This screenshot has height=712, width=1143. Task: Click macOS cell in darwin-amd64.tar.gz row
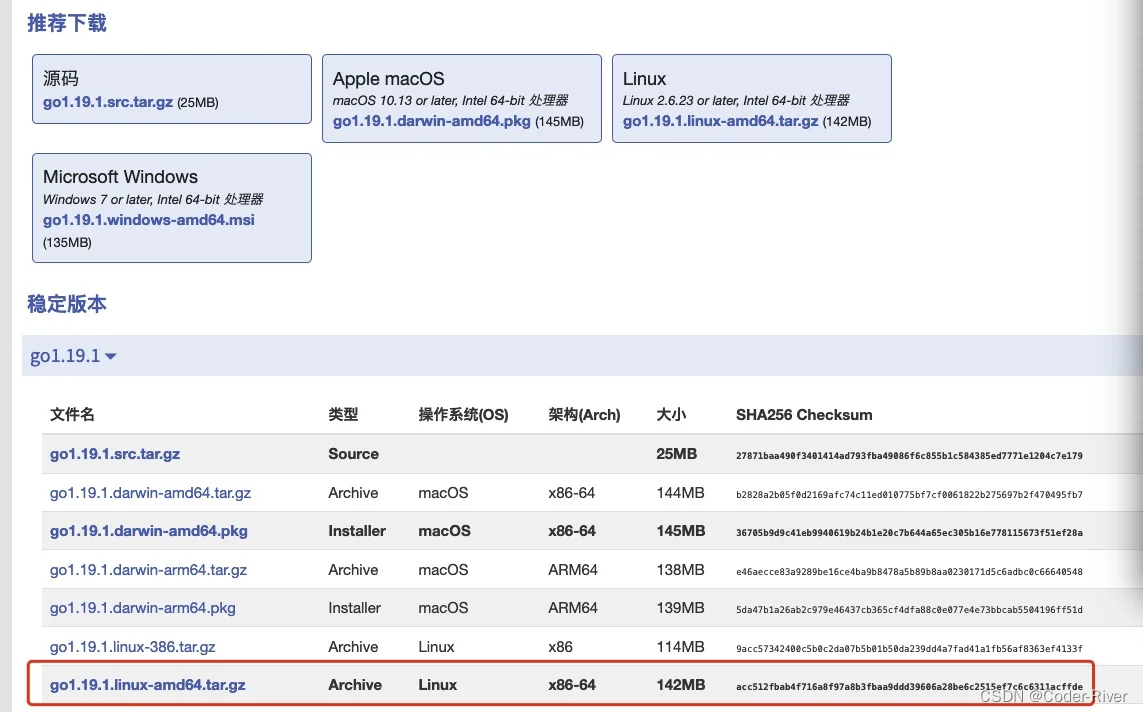(x=443, y=493)
